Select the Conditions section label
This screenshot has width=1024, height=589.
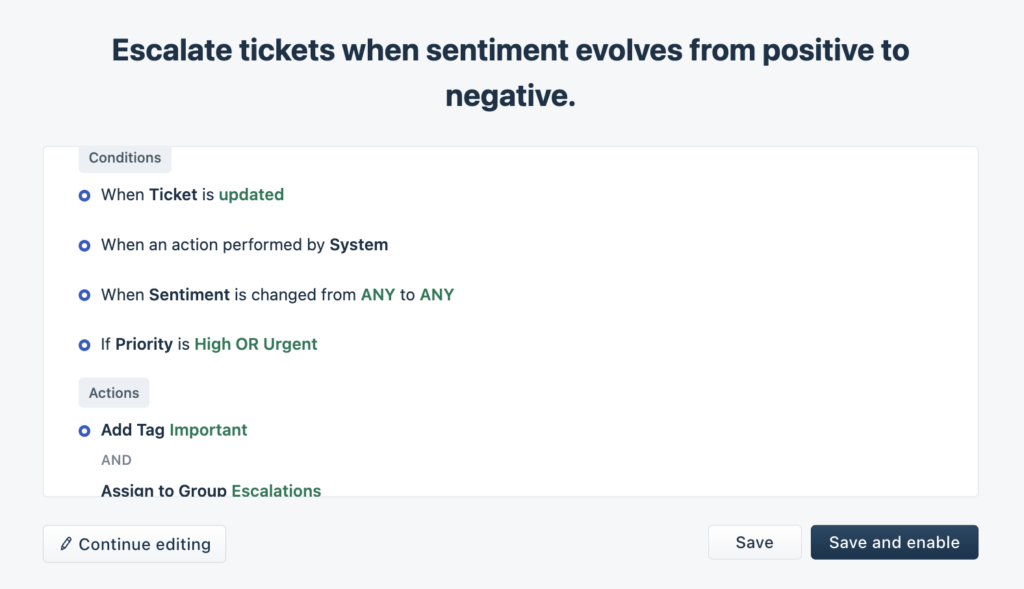click(125, 158)
